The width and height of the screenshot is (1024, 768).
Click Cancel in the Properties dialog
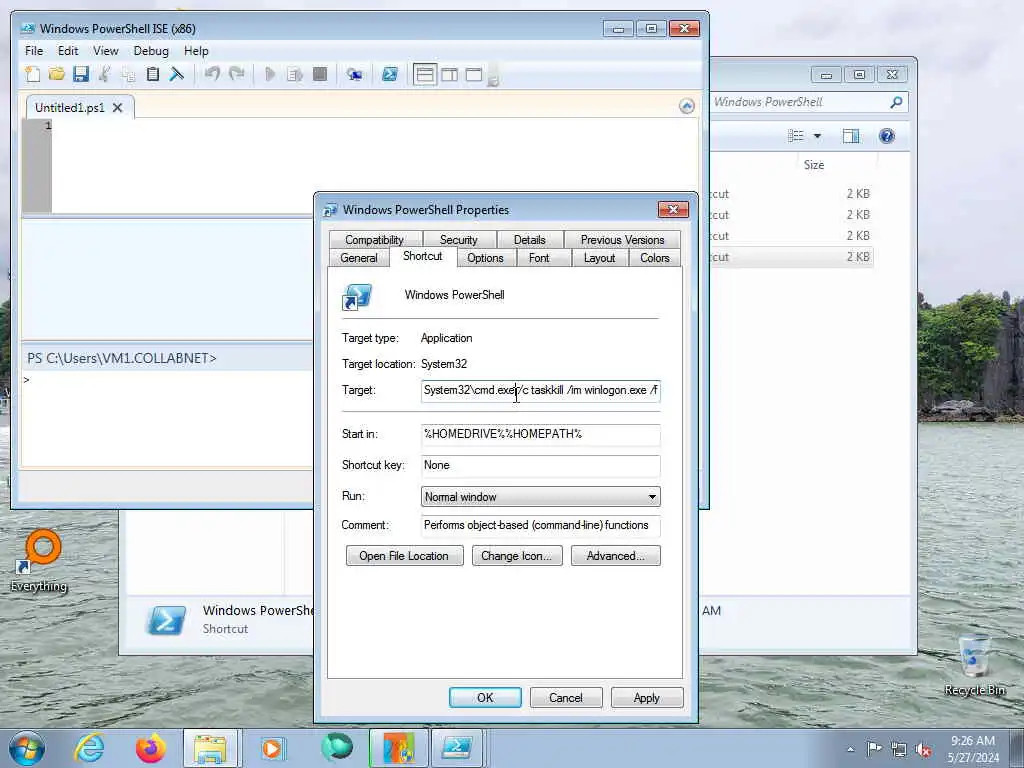pos(566,697)
